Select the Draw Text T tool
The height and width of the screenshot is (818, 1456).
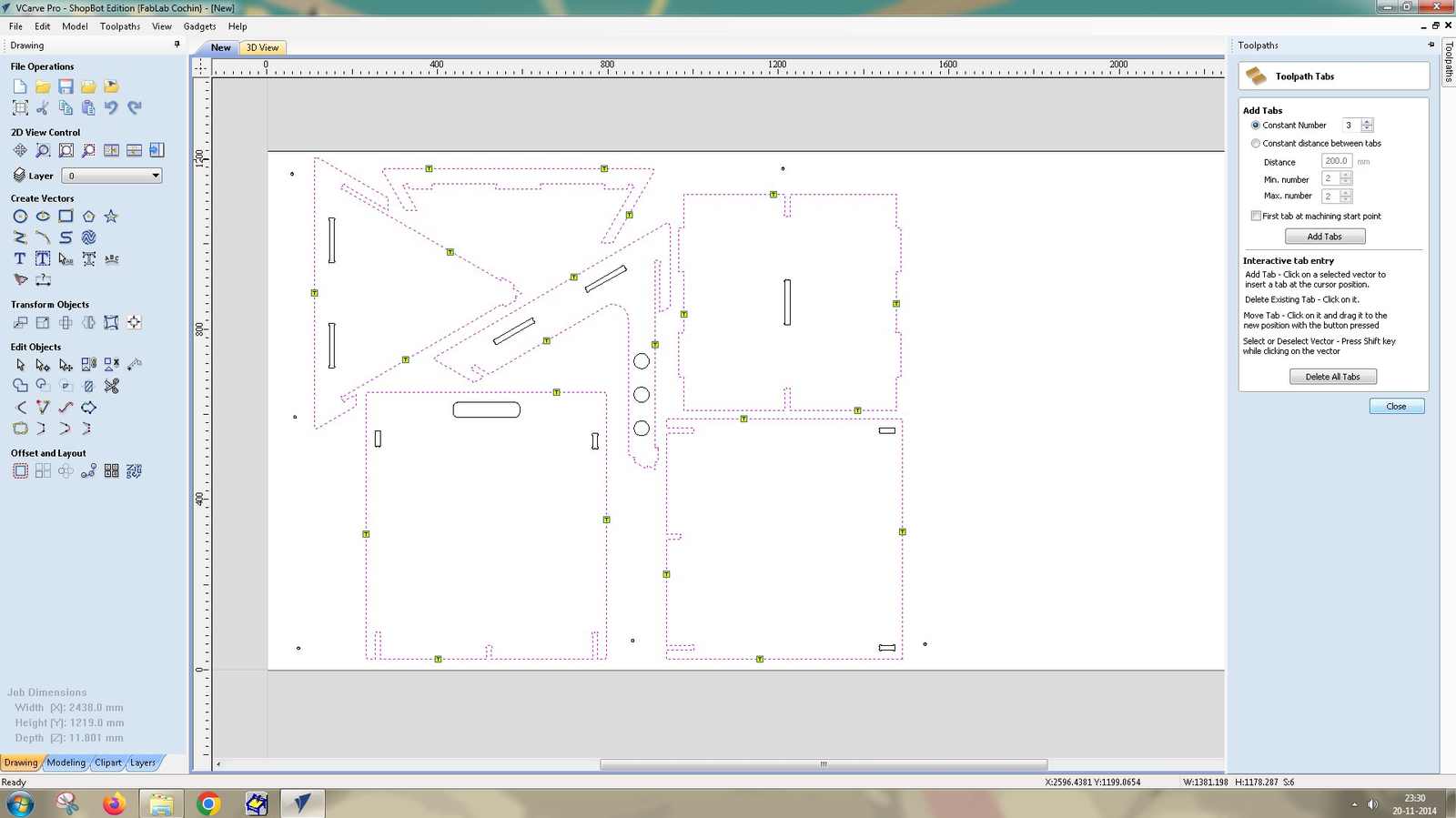click(20, 258)
